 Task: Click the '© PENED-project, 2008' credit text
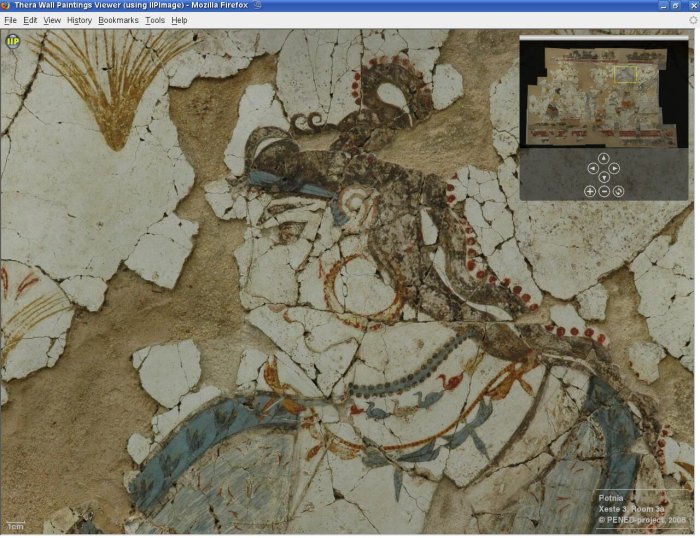point(642,520)
